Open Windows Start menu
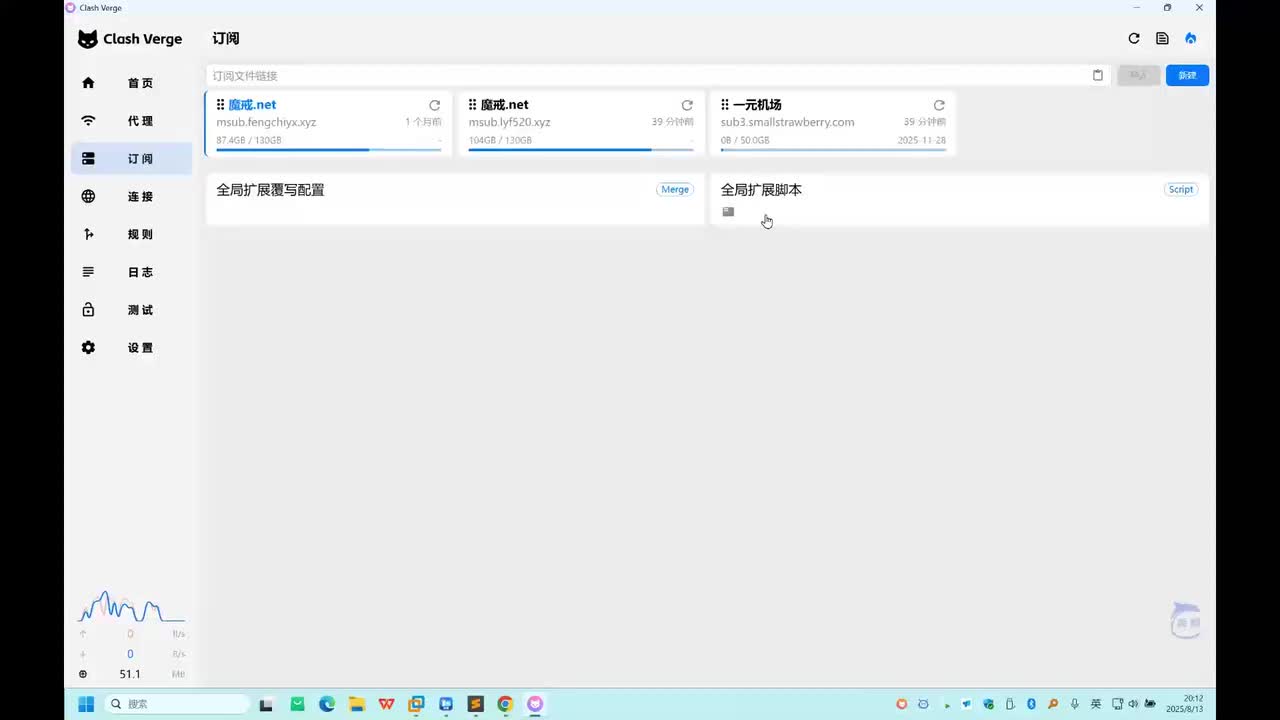Image resolution: width=1280 pixels, height=720 pixels. [x=86, y=704]
